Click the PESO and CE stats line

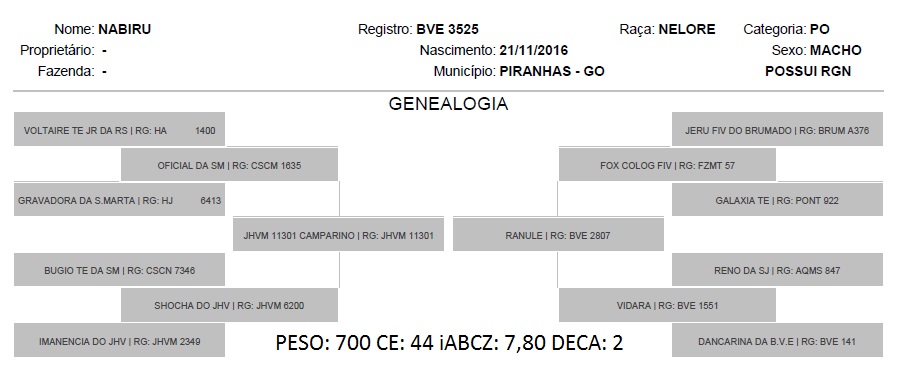(449, 342)
